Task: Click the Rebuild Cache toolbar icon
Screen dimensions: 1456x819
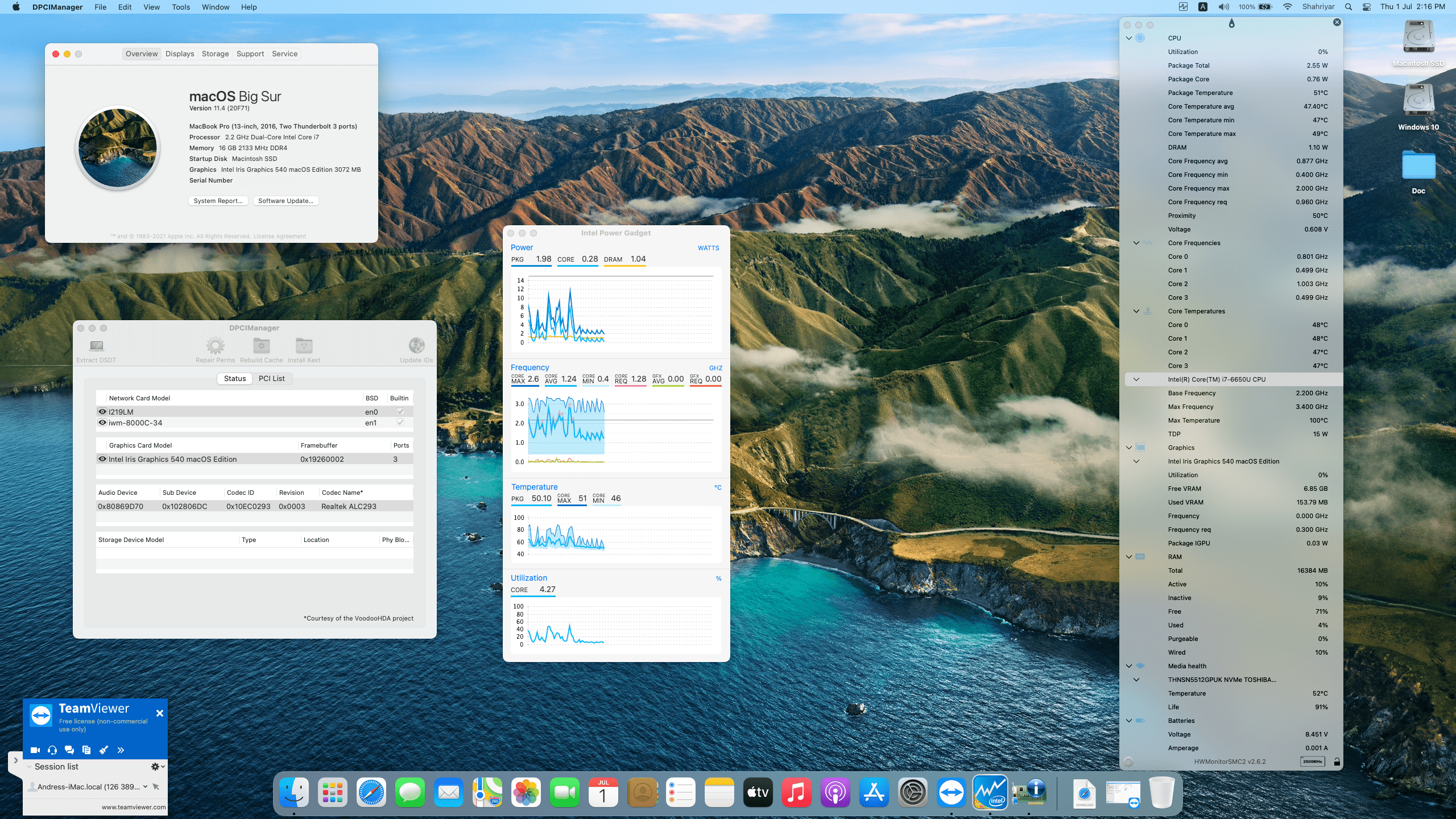Action: click(x=261, y=345)
